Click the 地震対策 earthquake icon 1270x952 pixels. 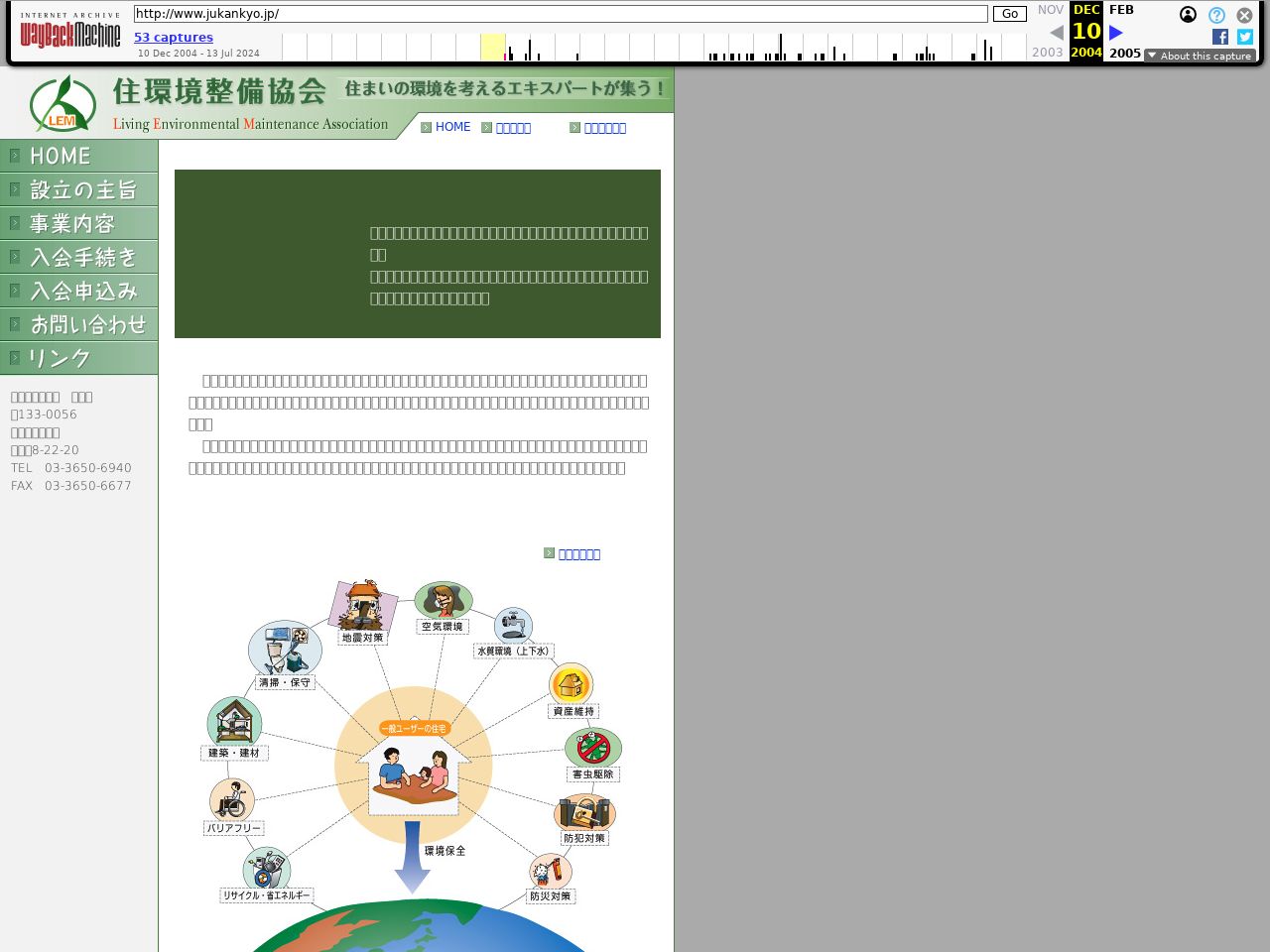pos(362,613)
